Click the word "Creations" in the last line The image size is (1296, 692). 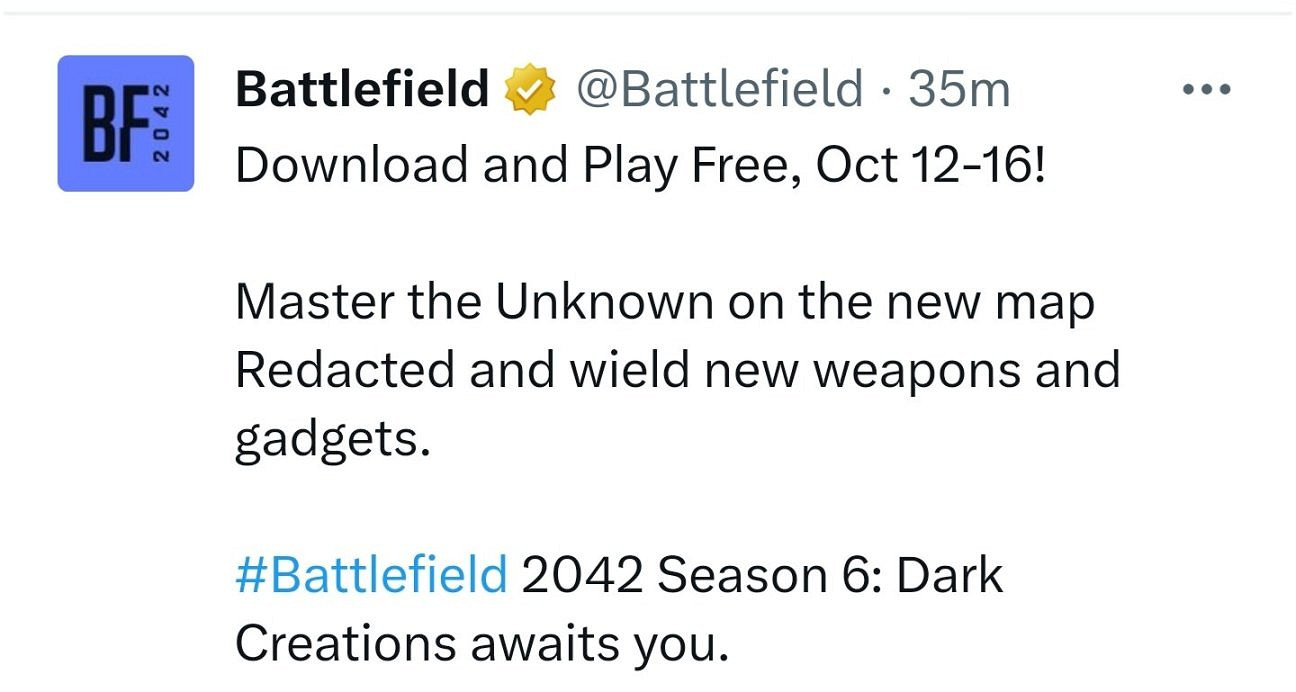pyautogui.click(x=345, y=645)
